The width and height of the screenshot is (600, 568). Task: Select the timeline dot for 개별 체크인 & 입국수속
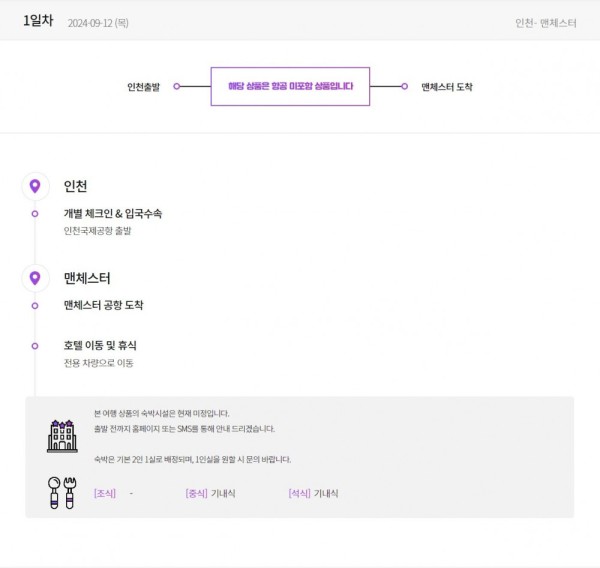coord(35,214)
